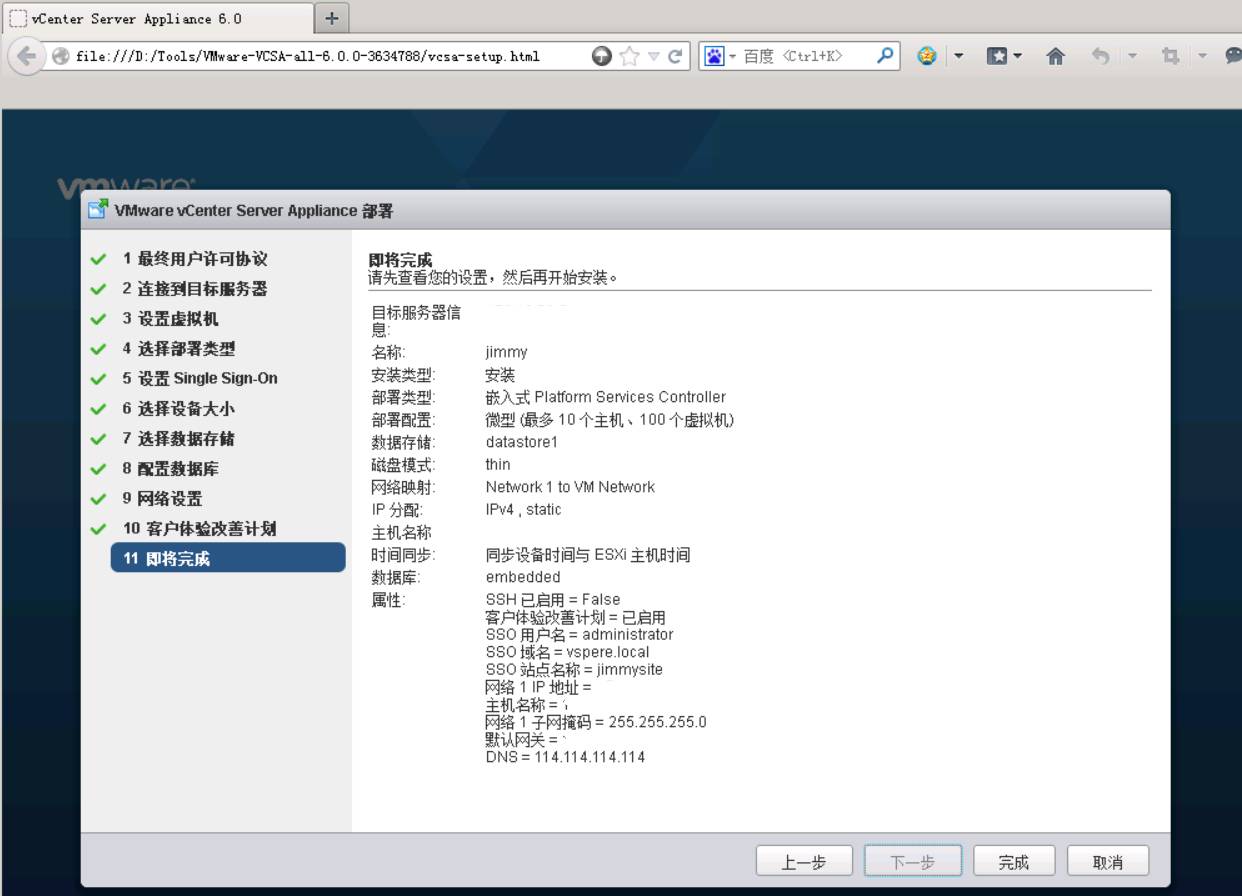Go to step 3 设置虚拟机

coord(170,319)
